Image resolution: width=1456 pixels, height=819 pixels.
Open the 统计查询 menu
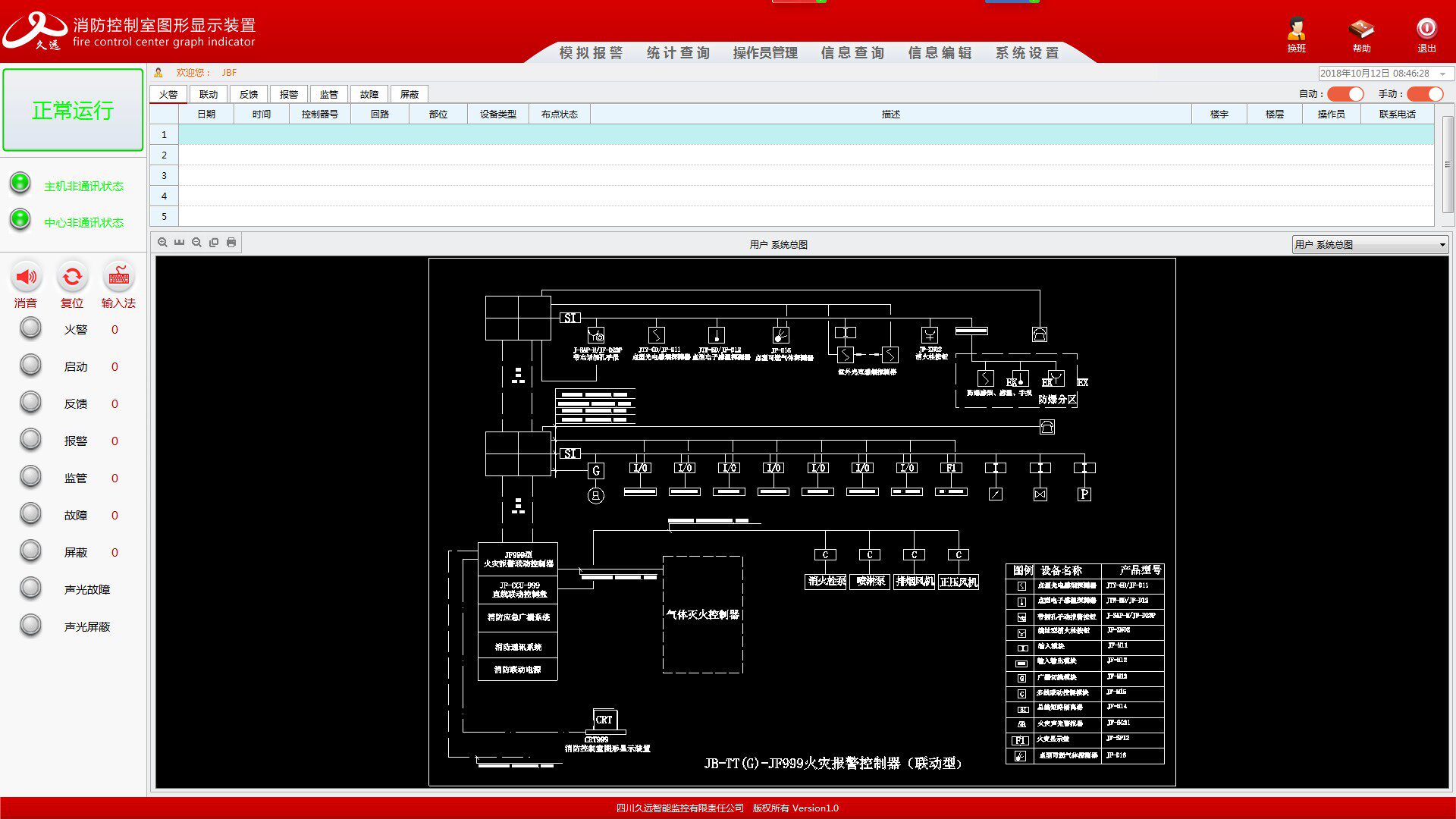678,52
